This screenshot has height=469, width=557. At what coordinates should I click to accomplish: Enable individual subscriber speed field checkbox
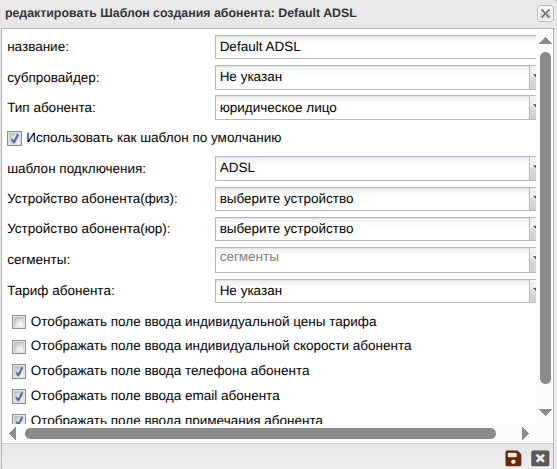pyautogui.click(x=19, y=347)
